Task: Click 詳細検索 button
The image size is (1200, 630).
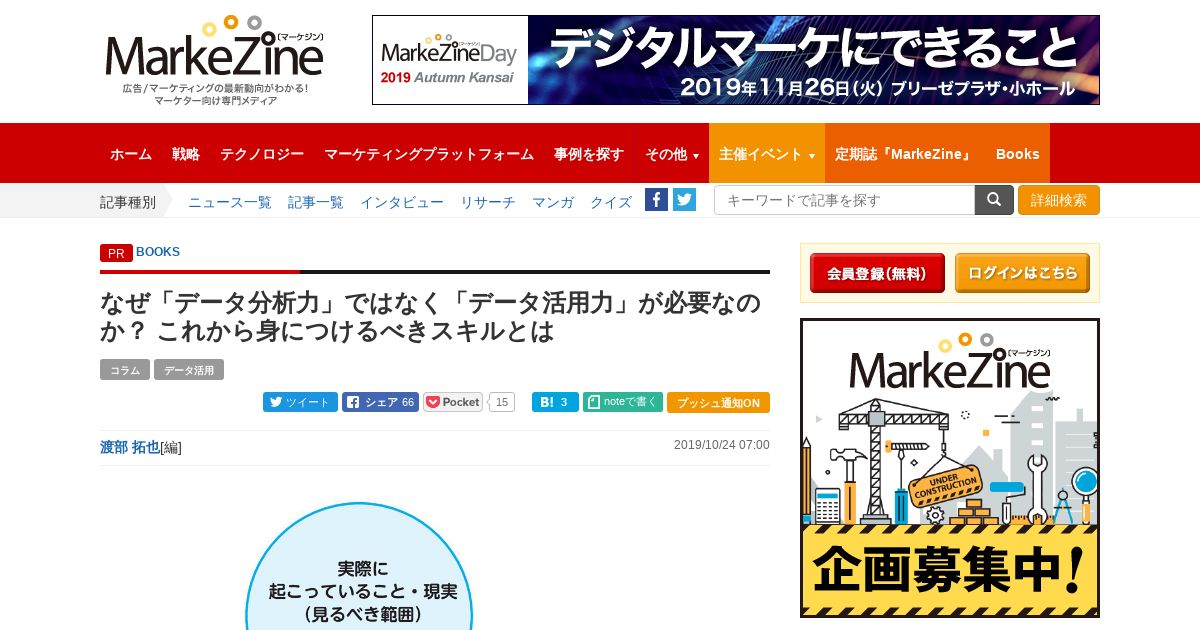Action: point(1059,200)
